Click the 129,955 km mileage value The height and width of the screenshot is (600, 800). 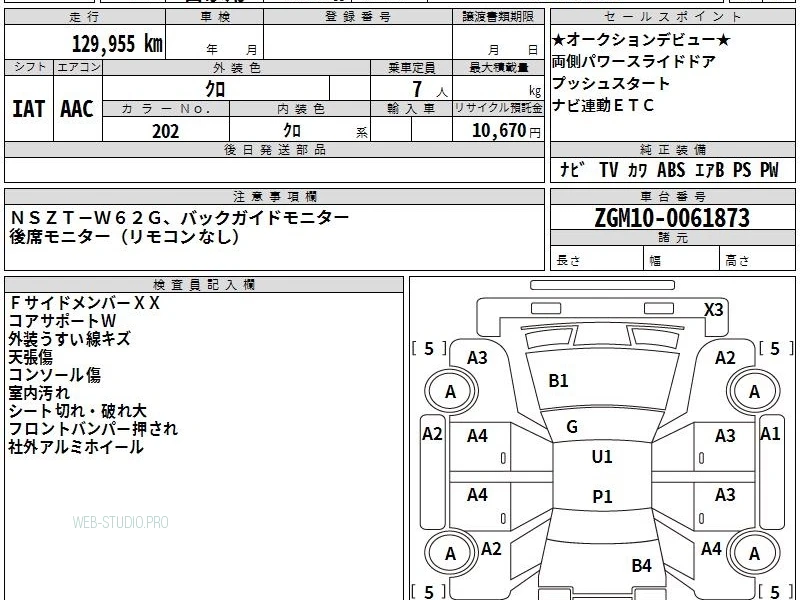tap(117, 43)
